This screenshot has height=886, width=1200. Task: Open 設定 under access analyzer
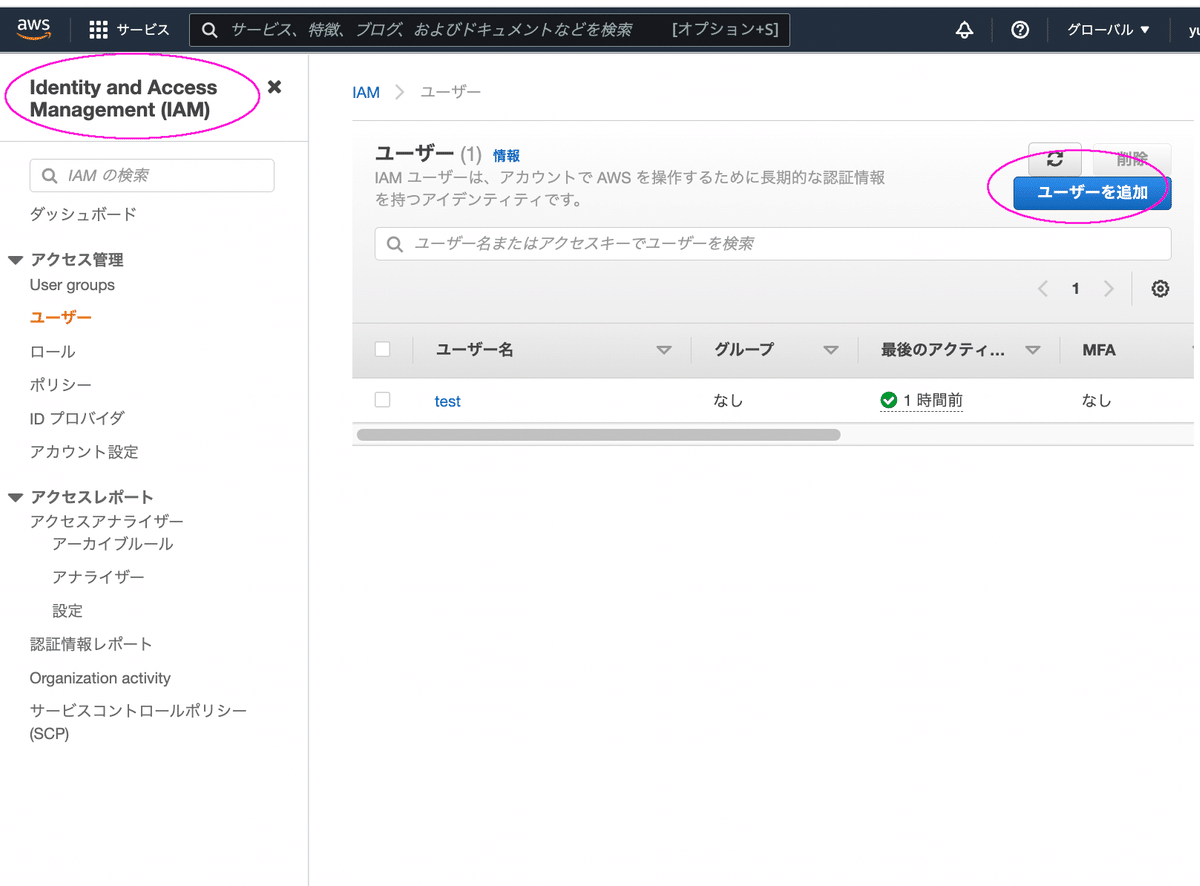(68, 611)
